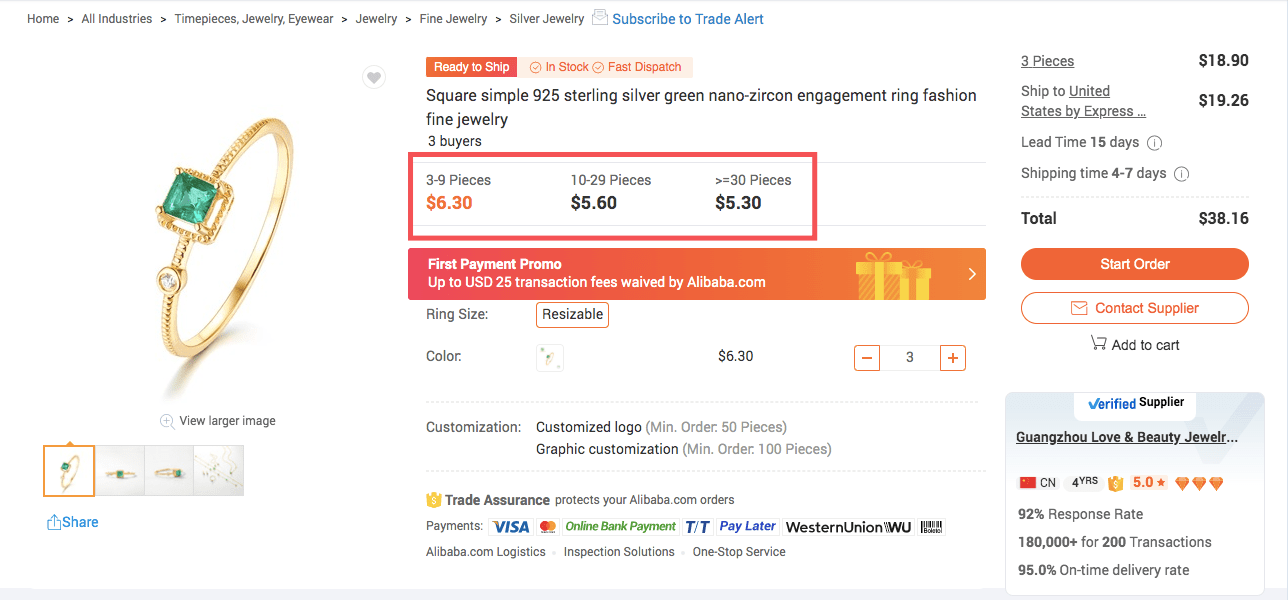Click the heart icon to favorite the ring
Image resolution: width=1288 pixels, height=600 pixels.
[x=373, y=76]
